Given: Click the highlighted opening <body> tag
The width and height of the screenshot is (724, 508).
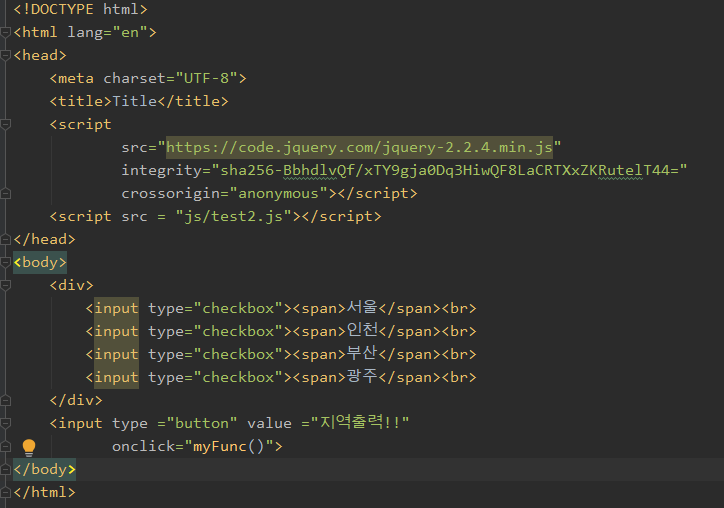Looking at the screenshot, I should pos(40,262).
